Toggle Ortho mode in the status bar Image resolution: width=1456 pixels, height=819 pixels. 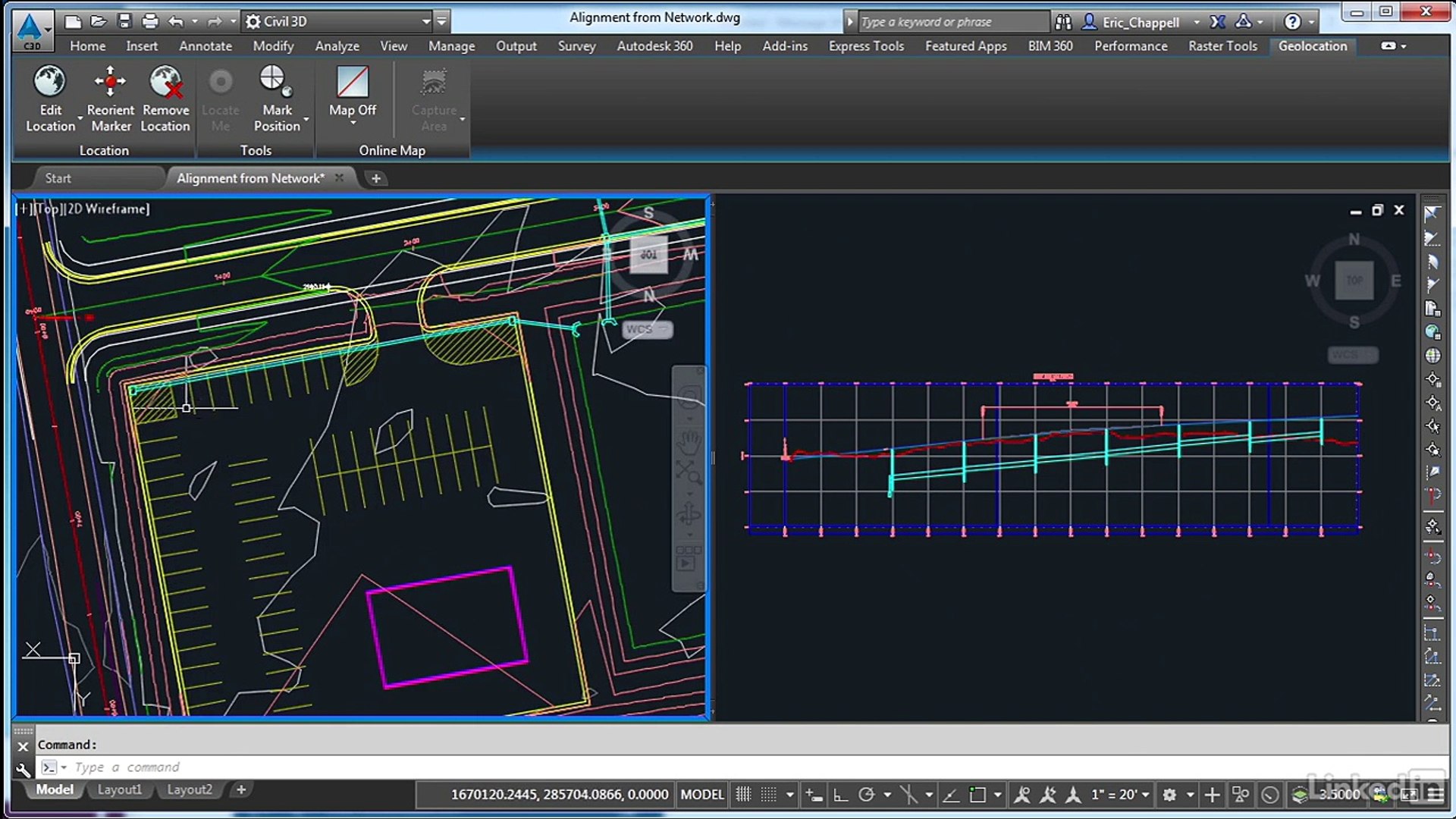pos(840,794)
